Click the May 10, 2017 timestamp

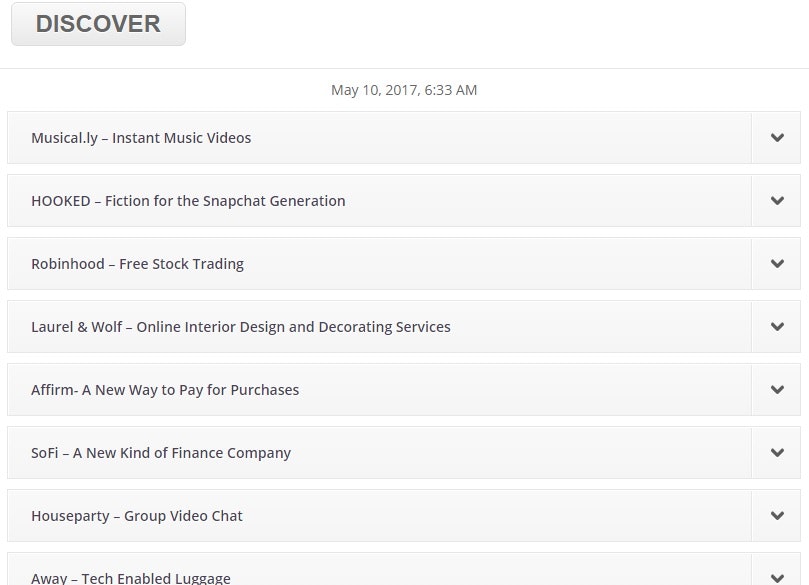tap(404, 89)
